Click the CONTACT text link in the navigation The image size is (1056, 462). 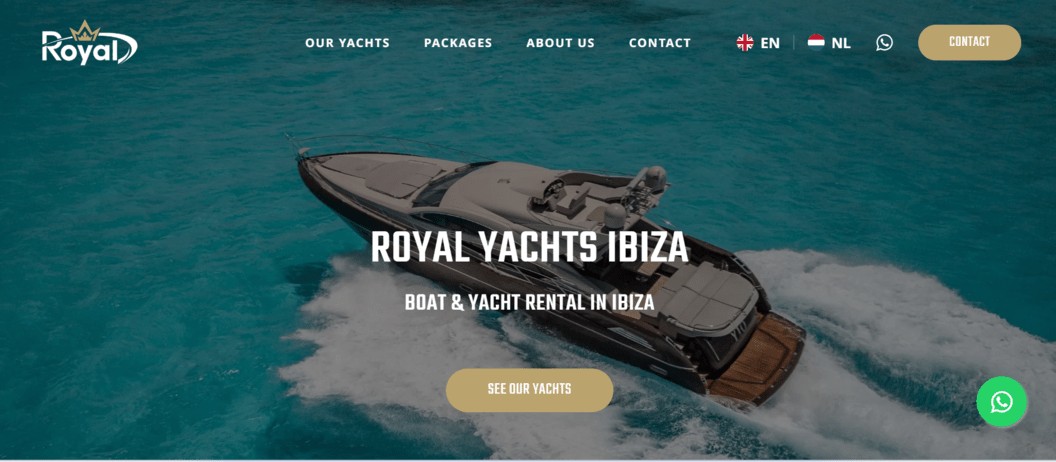pyautogui.click(x=660, y=43)
